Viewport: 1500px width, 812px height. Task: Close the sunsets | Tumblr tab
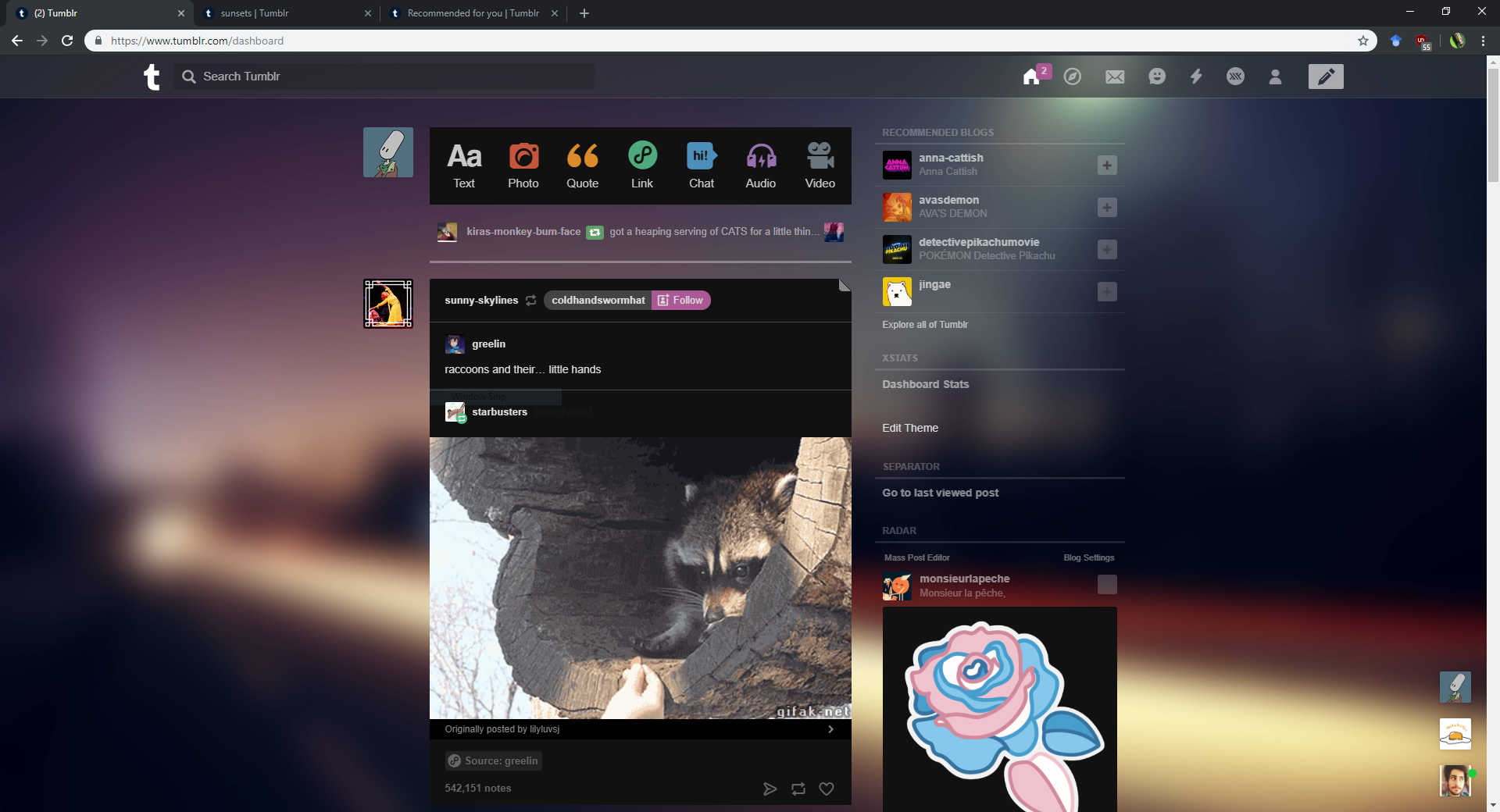coord(368,13)
